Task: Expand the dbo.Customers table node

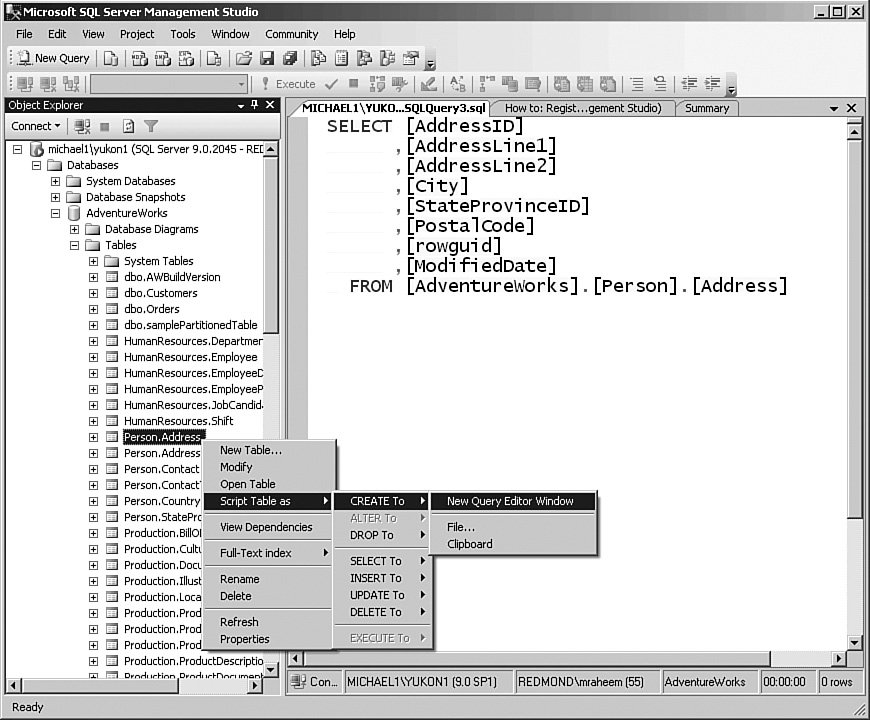Action: pos(93,293)
